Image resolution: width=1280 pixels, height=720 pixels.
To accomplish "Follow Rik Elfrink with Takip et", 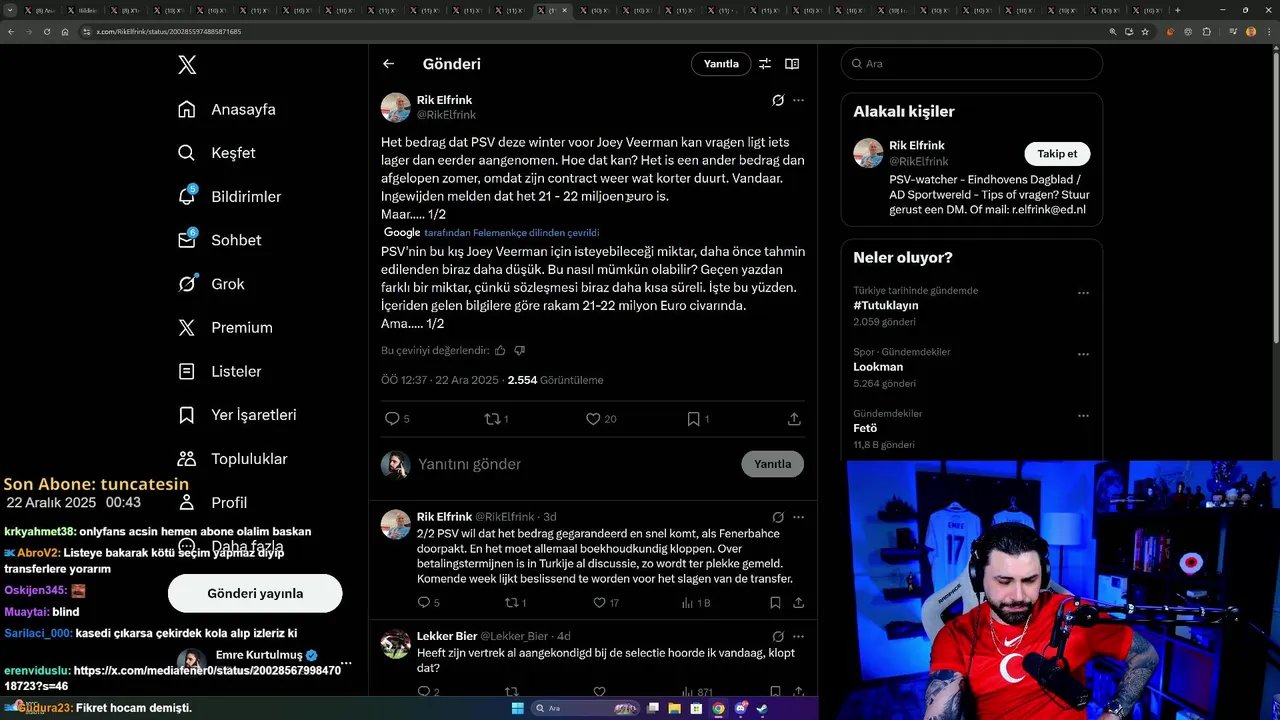I will pos(1057,154).
